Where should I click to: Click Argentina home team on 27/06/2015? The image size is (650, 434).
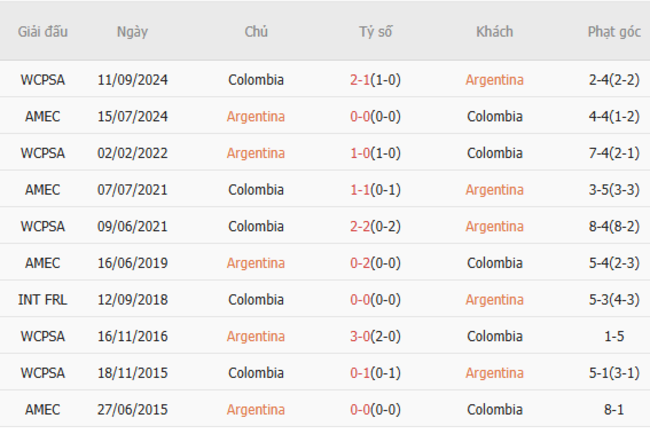pos(255,409)
